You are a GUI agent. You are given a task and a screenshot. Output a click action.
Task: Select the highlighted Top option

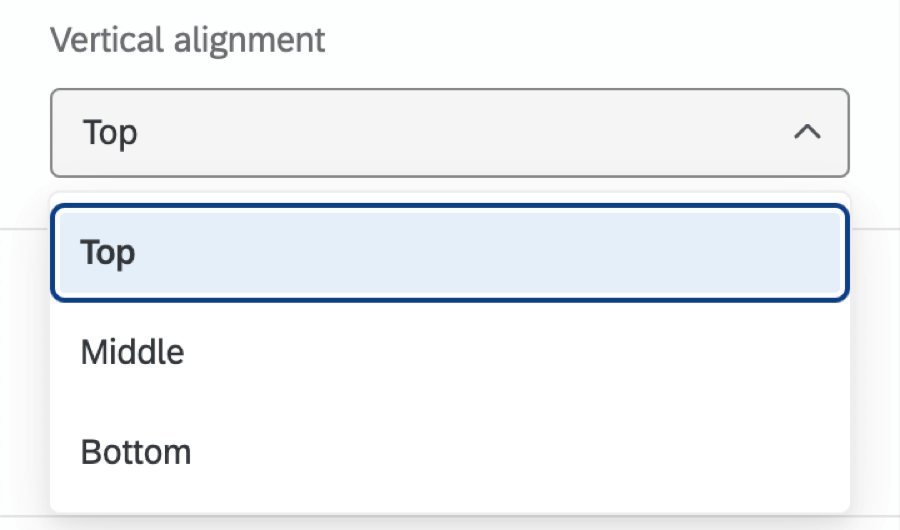pos(449,252)
